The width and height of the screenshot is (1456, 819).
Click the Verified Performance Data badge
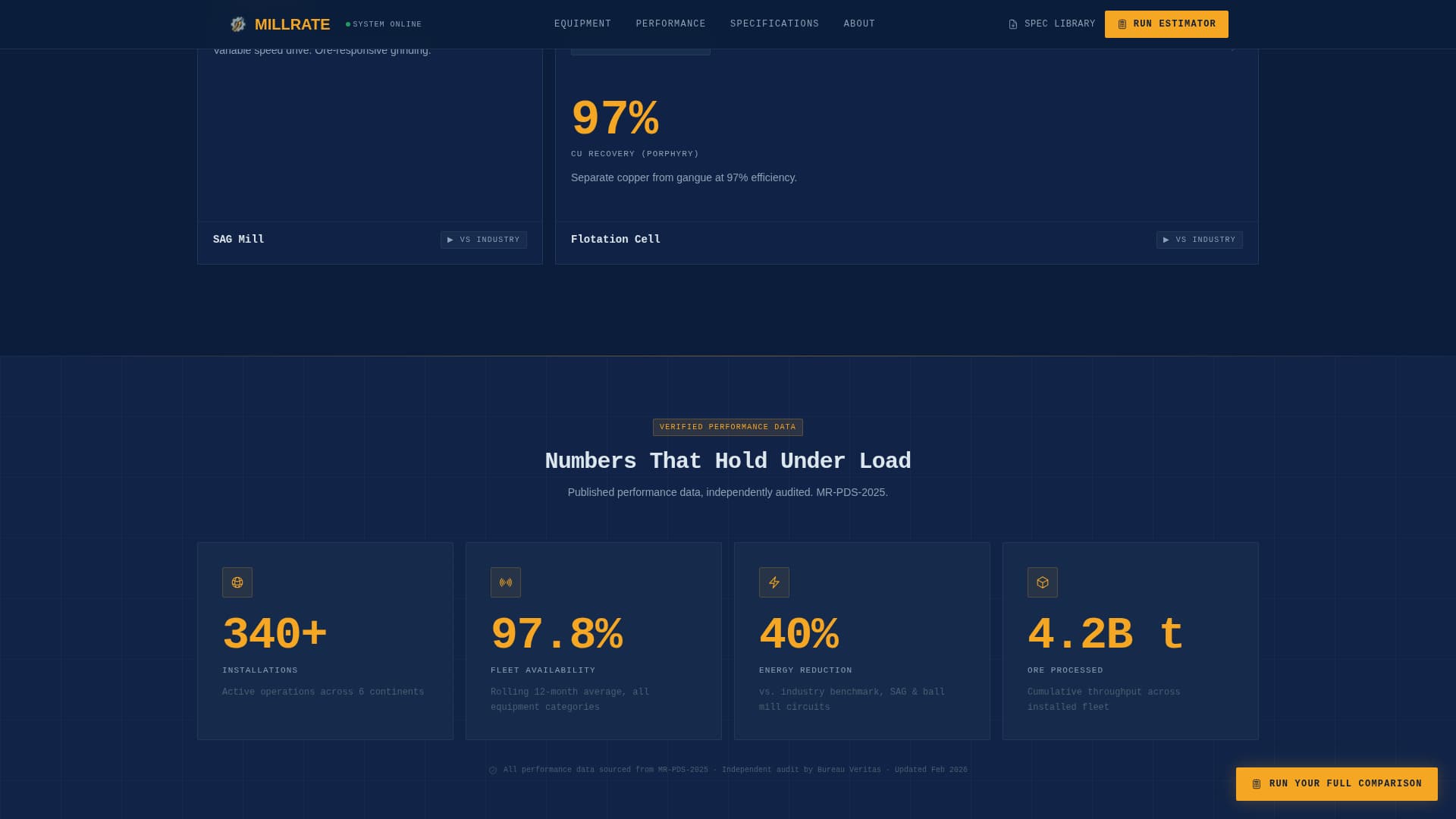[728, 427]
